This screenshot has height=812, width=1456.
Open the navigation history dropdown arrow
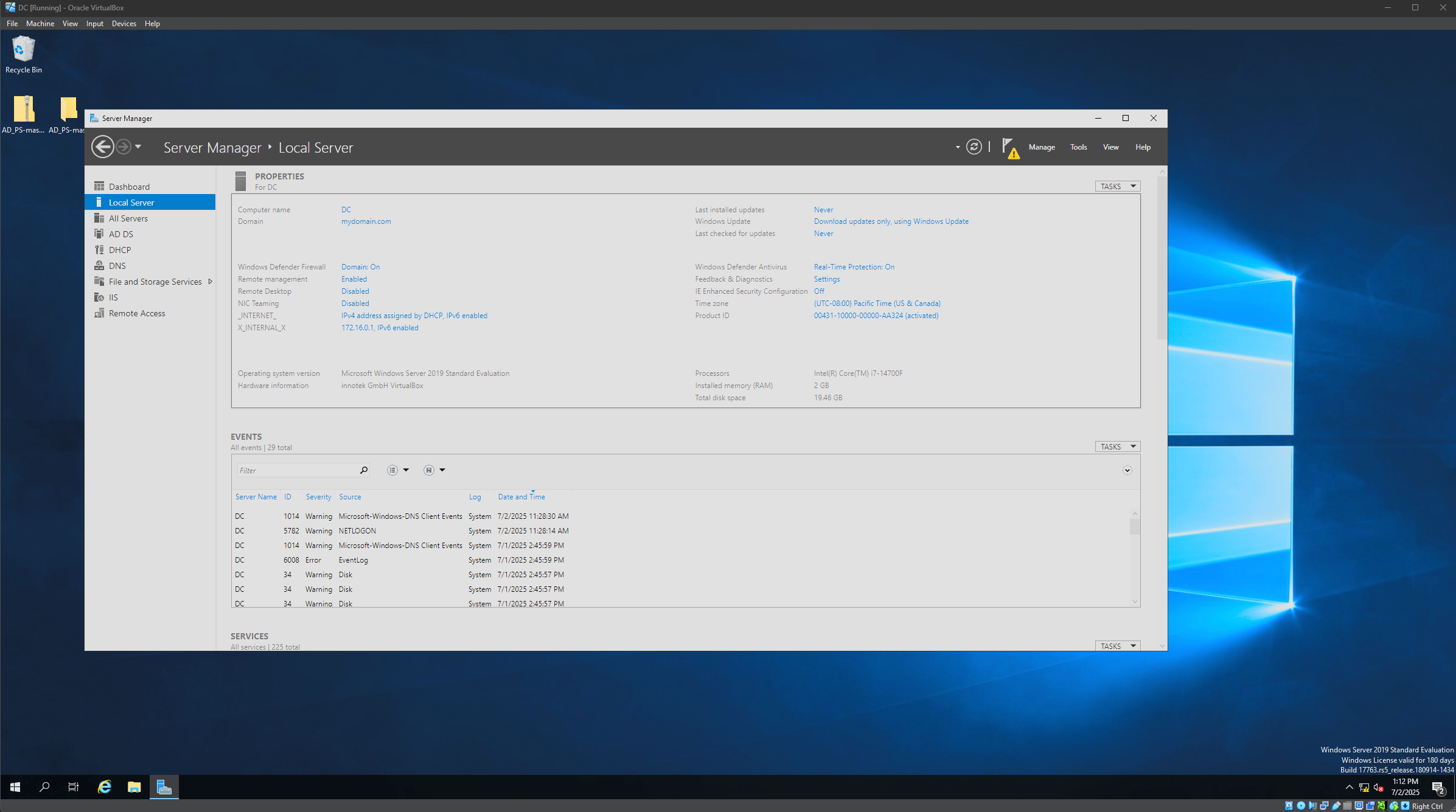[x=138, y=147]
